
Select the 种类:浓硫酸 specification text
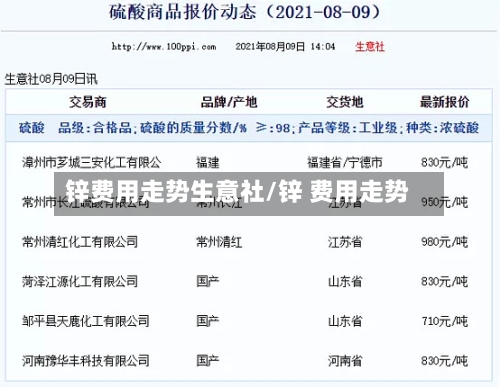point(442,128)
